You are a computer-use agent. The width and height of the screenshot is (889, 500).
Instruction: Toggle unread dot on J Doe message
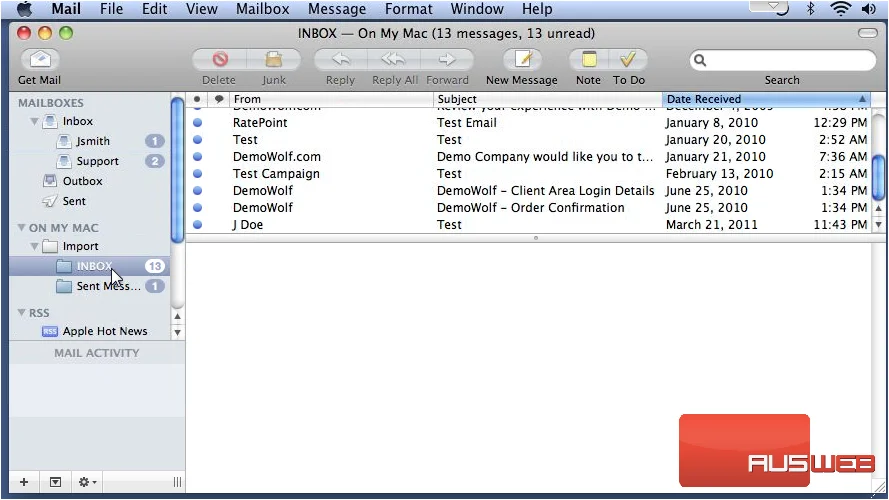pyautogui.click(x=197, y=224)
